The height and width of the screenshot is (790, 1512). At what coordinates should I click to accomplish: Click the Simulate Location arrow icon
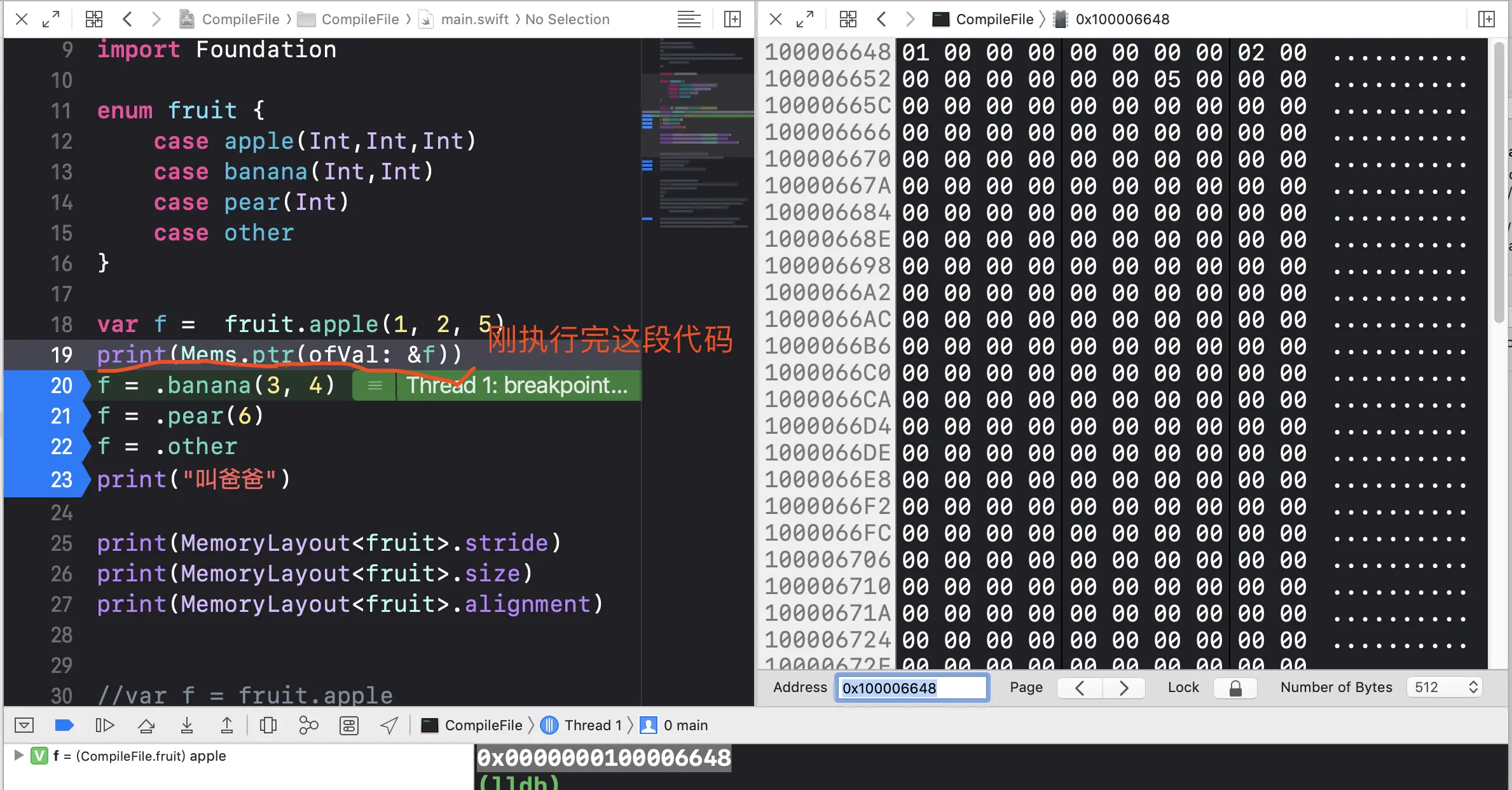389,725
